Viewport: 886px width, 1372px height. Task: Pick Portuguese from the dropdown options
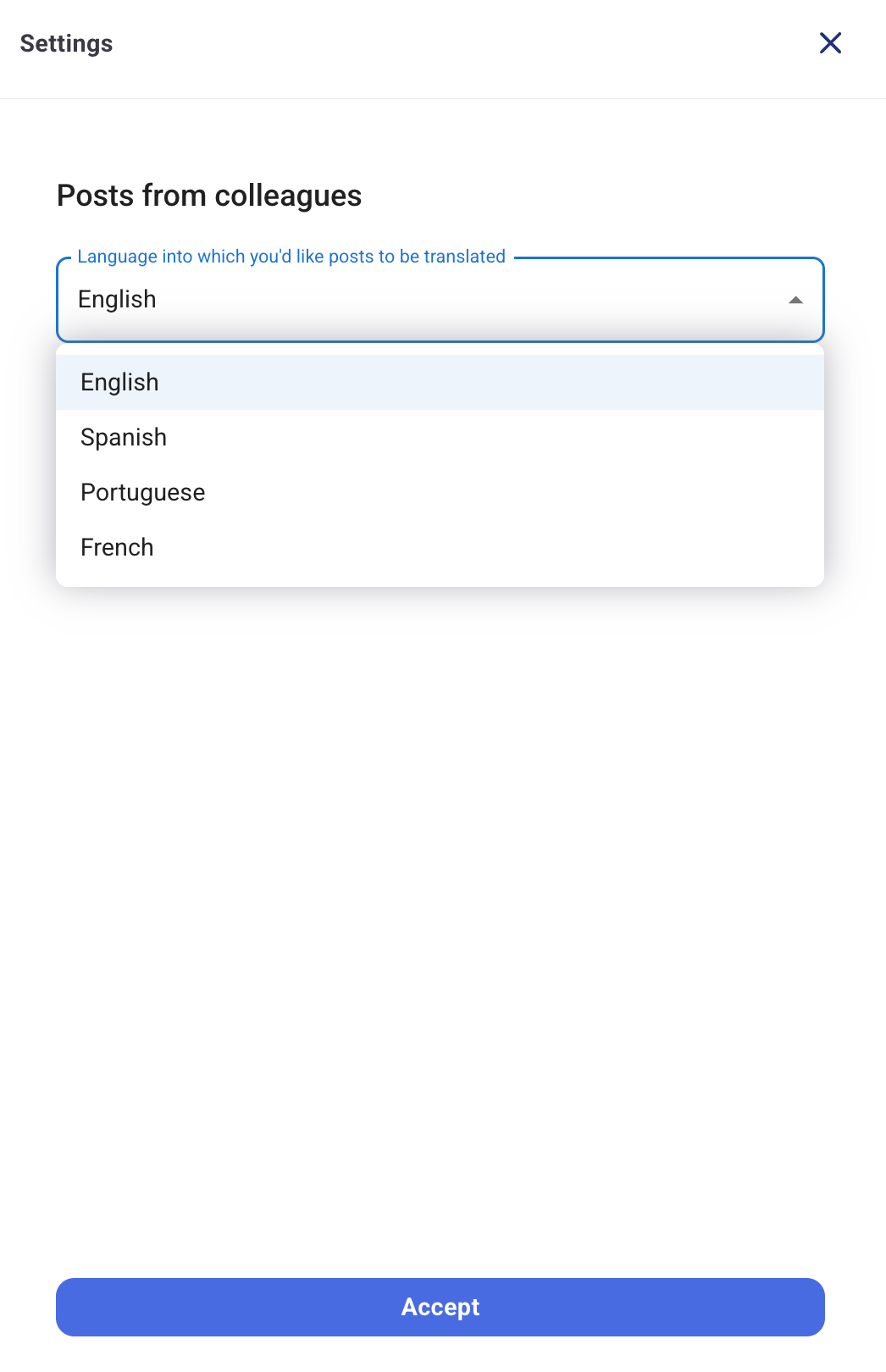143,493
